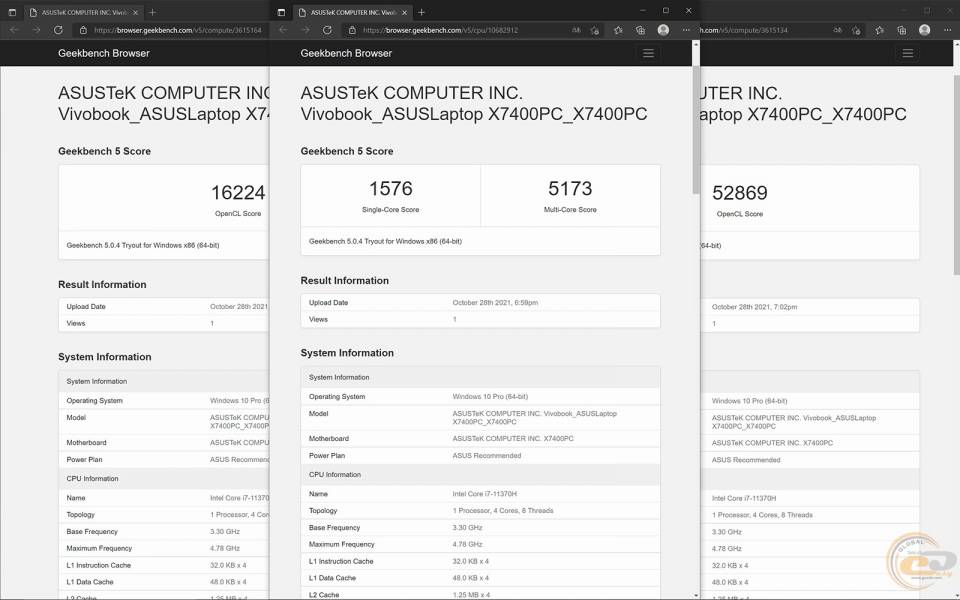Image resolution: width=960 pixels, height=600 pixels.
Task: Expand the hamburger menu in the middle window
Action: (x=648, y=53)
